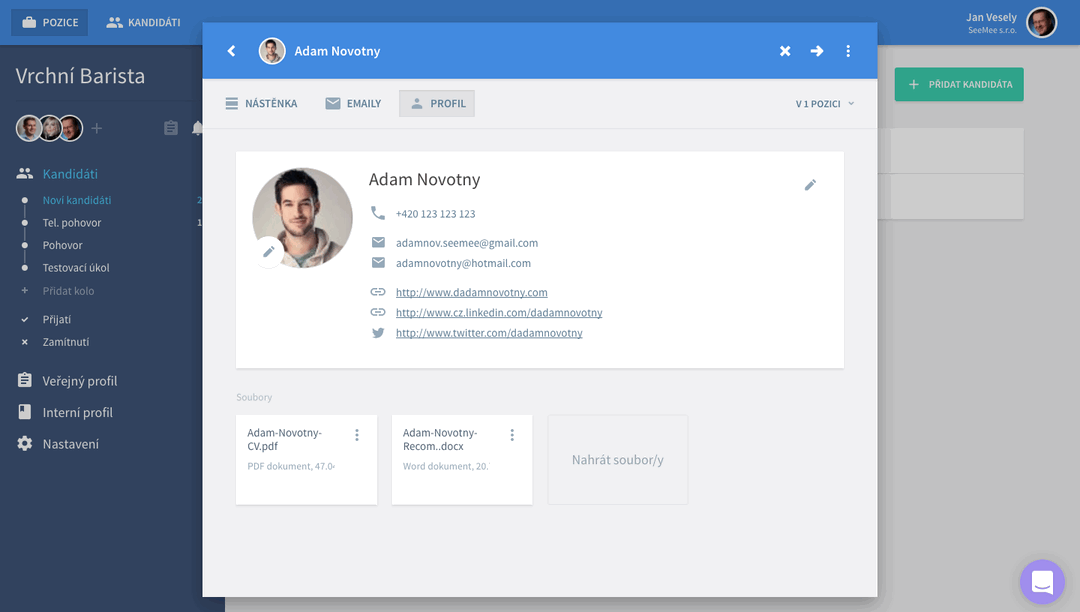Screen dimensions: 1080x612
Task: Edit profile details with pencil icon
Action: [810, 184]
